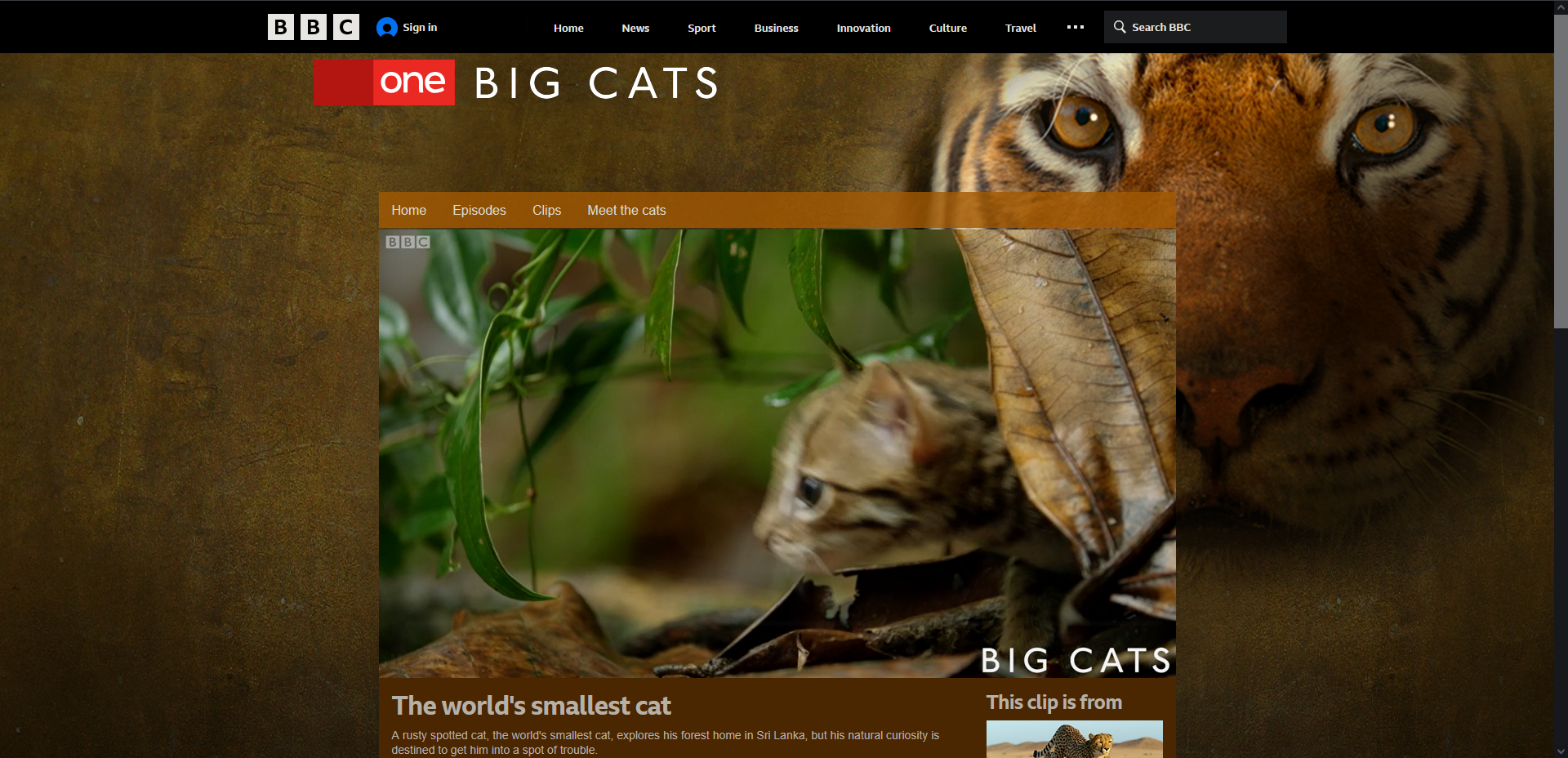Screen dimensions: 1568x758
Task: Click the page vertical scrollbar thumb
Action: pos(1561,172)
